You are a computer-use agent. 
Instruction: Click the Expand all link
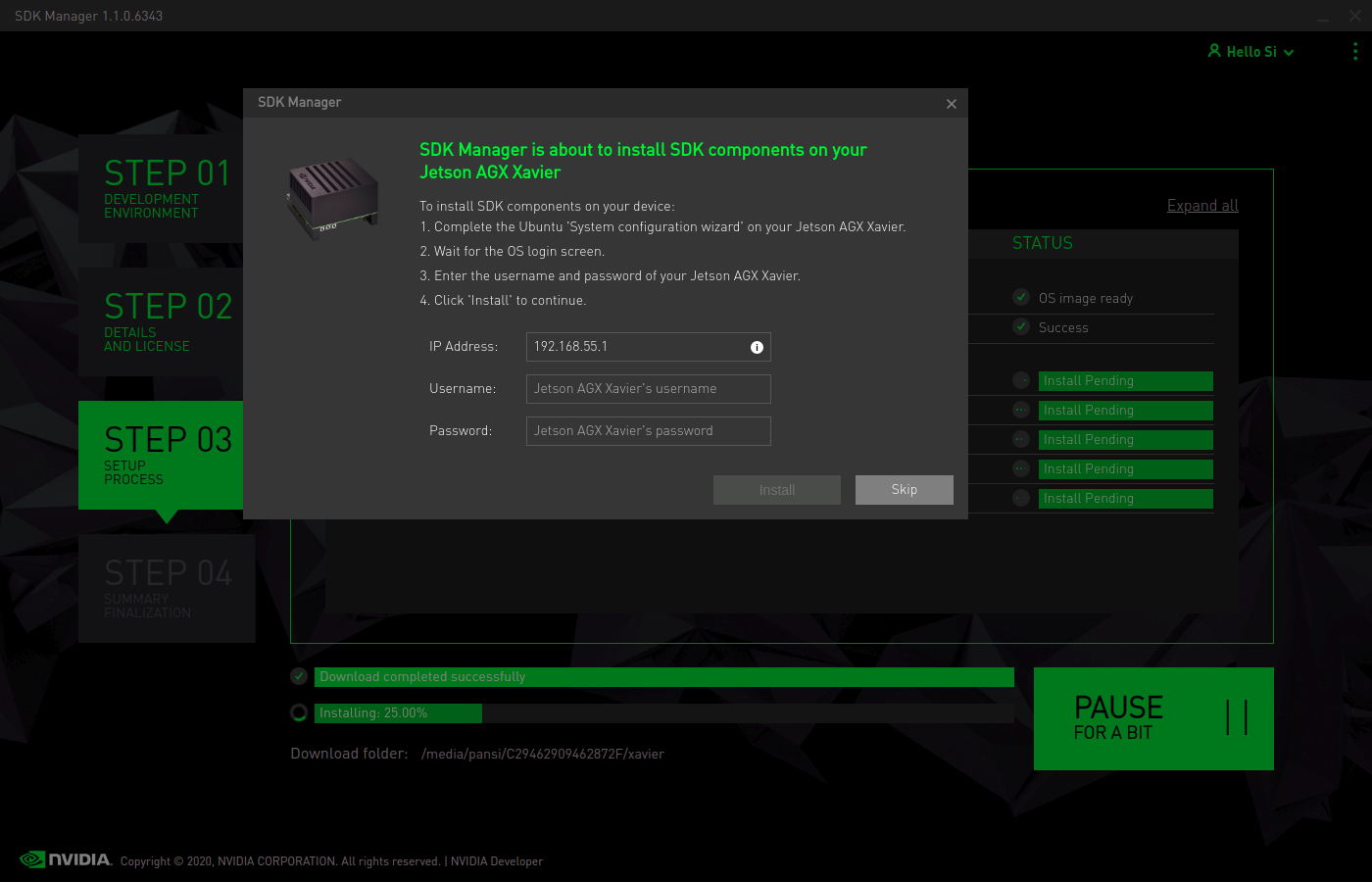[x=1202, y=206]
